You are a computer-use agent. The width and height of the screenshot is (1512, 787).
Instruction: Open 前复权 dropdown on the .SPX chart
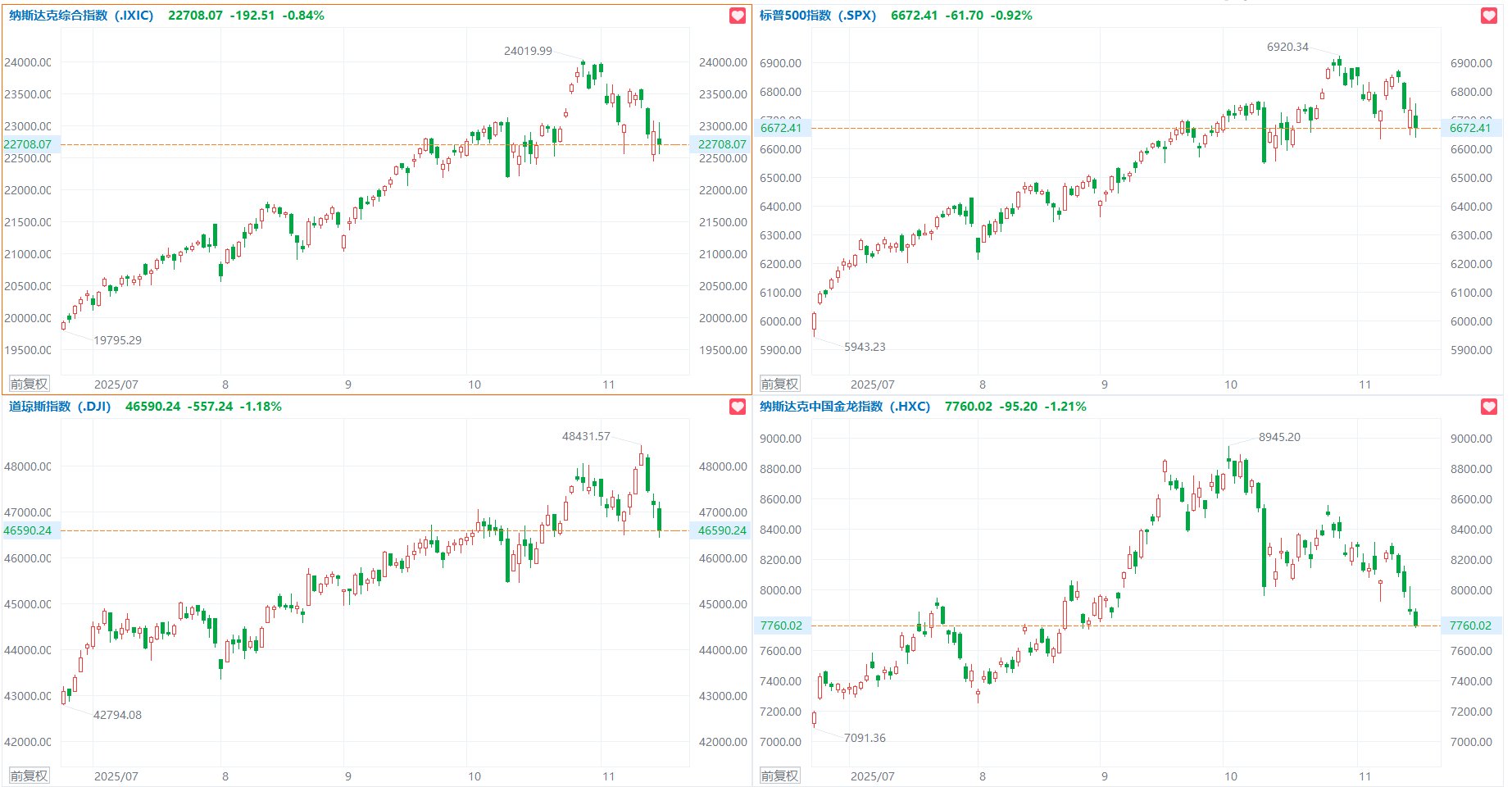pyautogui.click(x=779, y=384)
